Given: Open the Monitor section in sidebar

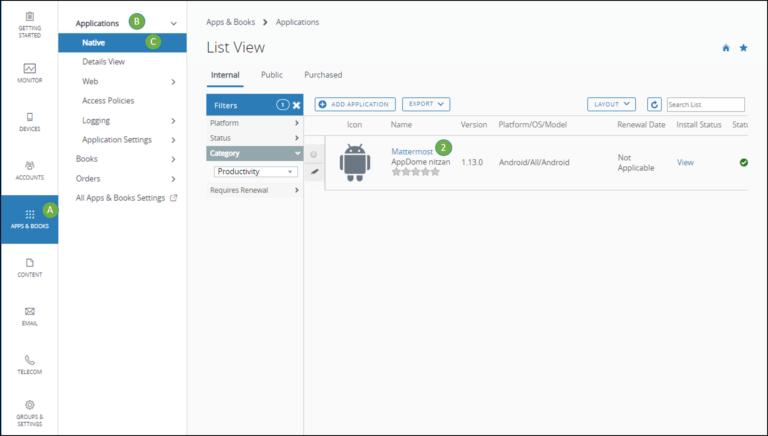Looking at the screenshot, I should [x=29, y=74].
